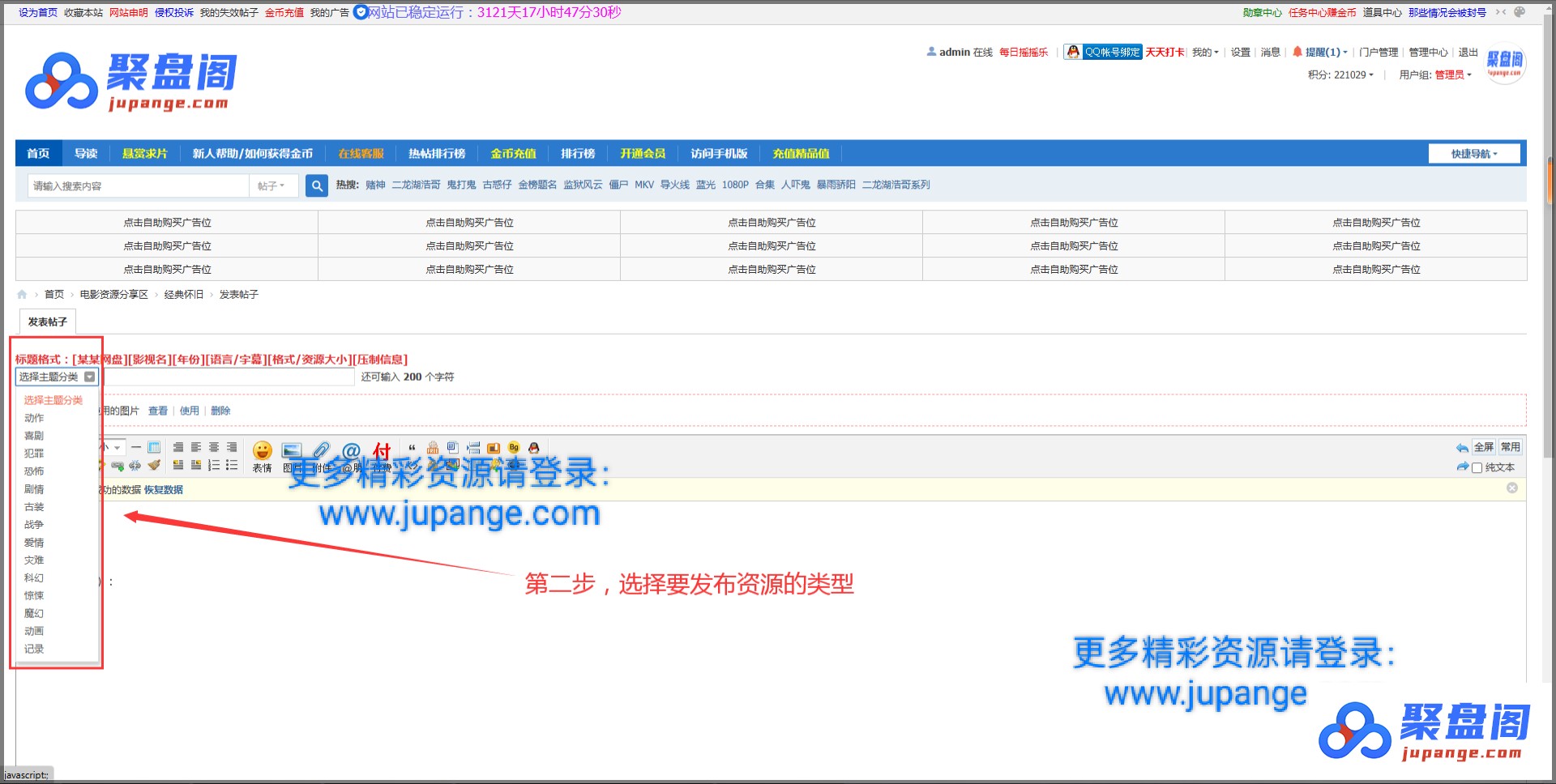The width and height of the screenshot is (1556, 784).
Task: Click the FREE content icon in toolbar
Action: pyautogui.click(x=433, y=447)
